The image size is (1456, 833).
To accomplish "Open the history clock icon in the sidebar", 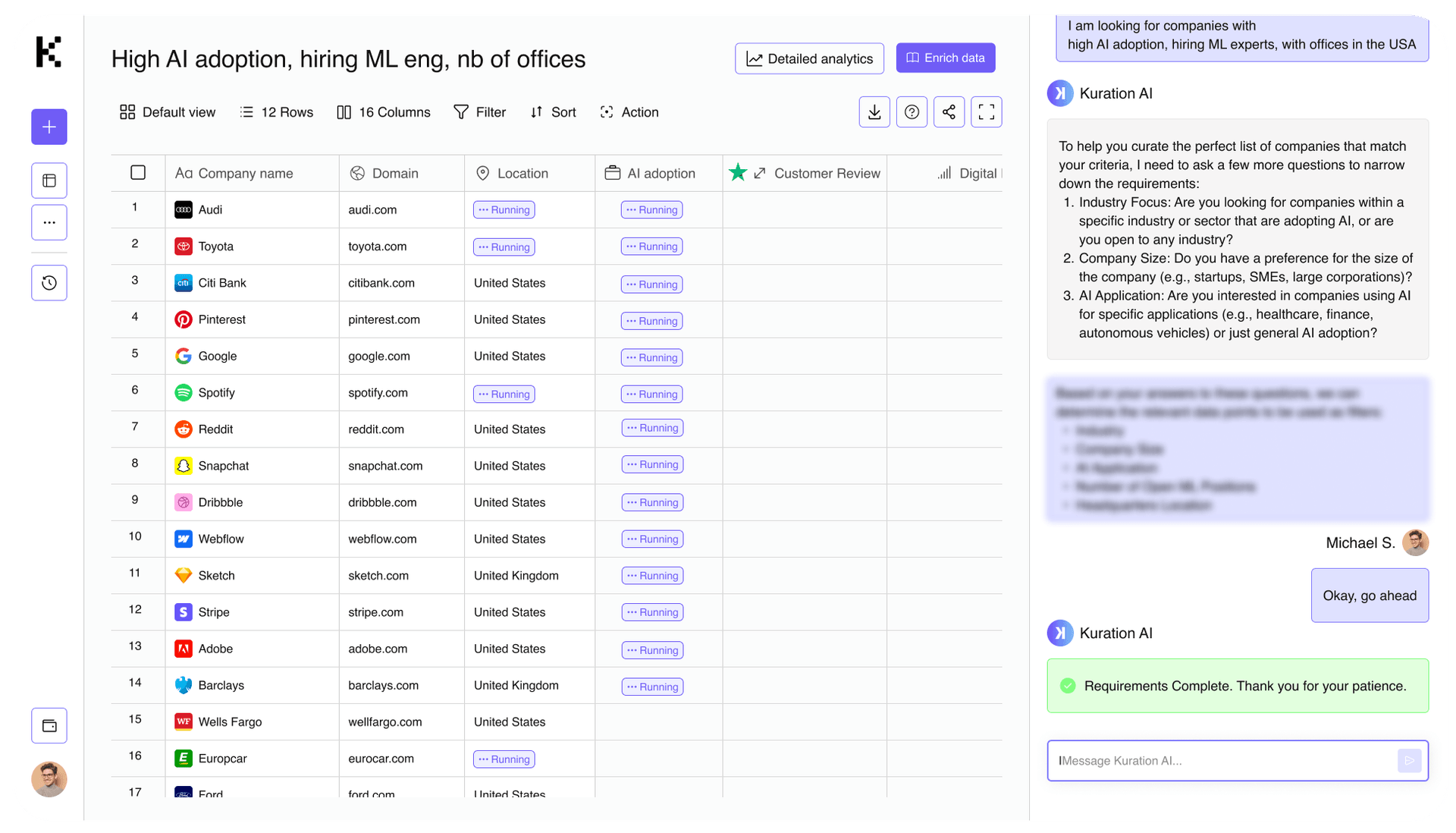I will [49, 283].
